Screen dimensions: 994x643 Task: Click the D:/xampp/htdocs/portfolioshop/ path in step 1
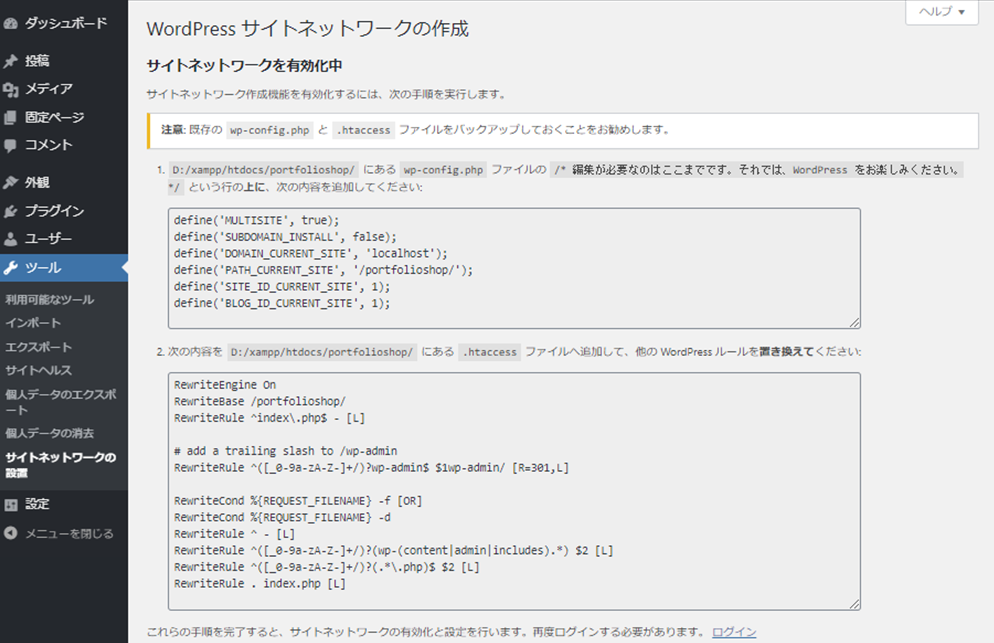(263, 170)
